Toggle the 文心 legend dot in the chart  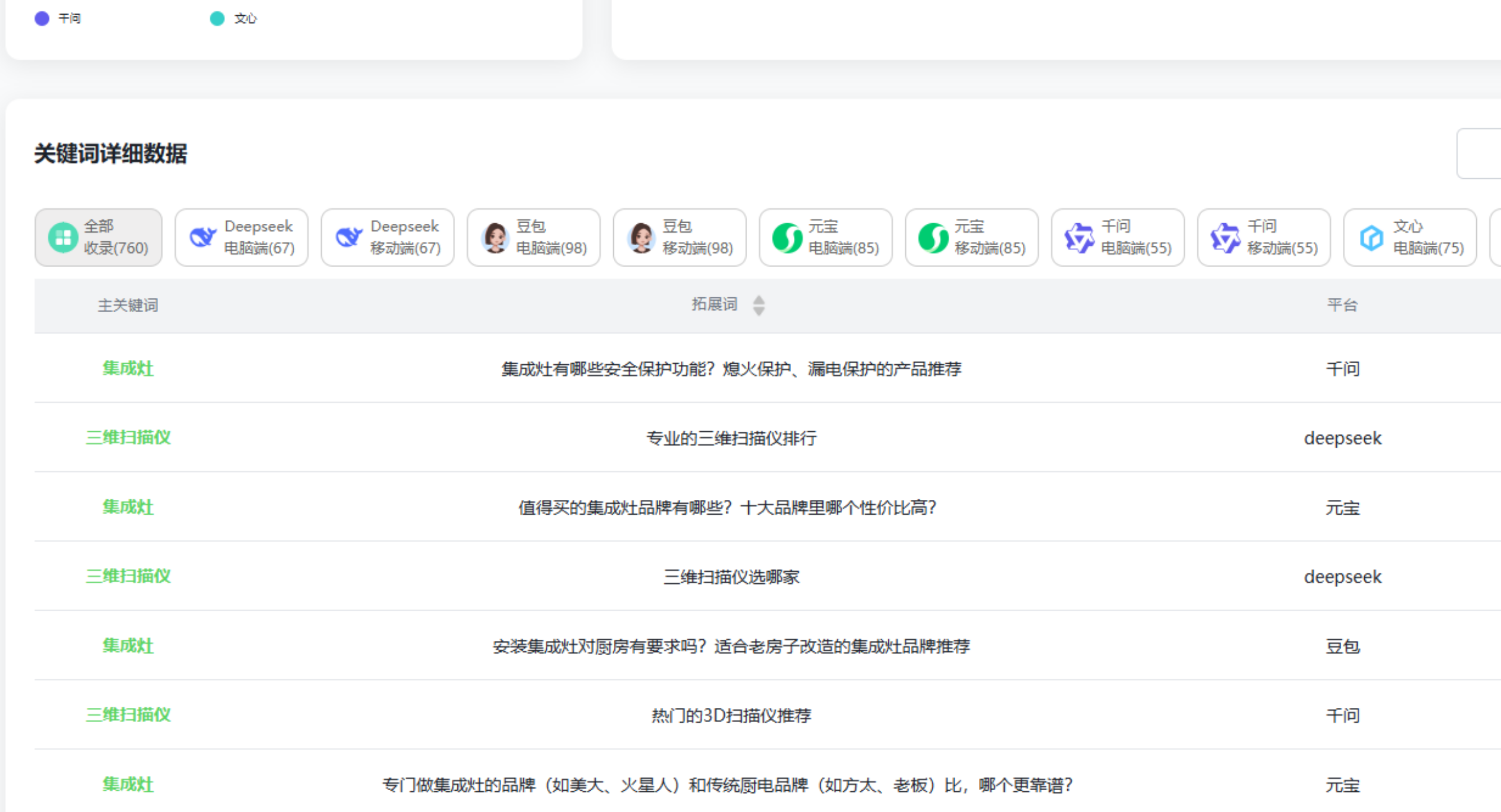(x=217, y=19)
